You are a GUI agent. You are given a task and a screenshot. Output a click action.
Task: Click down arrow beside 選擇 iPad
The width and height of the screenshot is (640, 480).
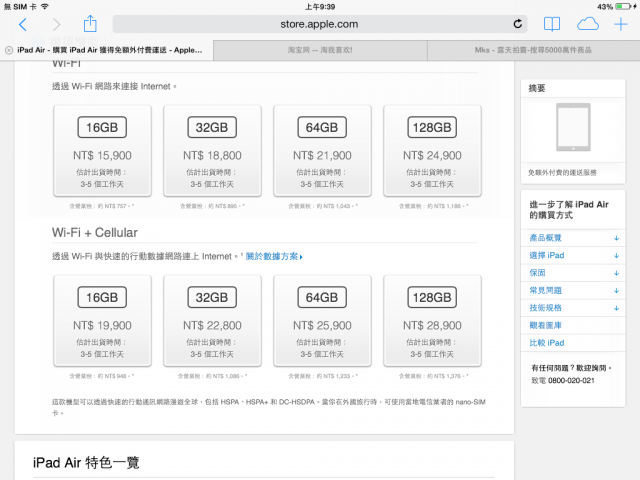coord(616,256)
